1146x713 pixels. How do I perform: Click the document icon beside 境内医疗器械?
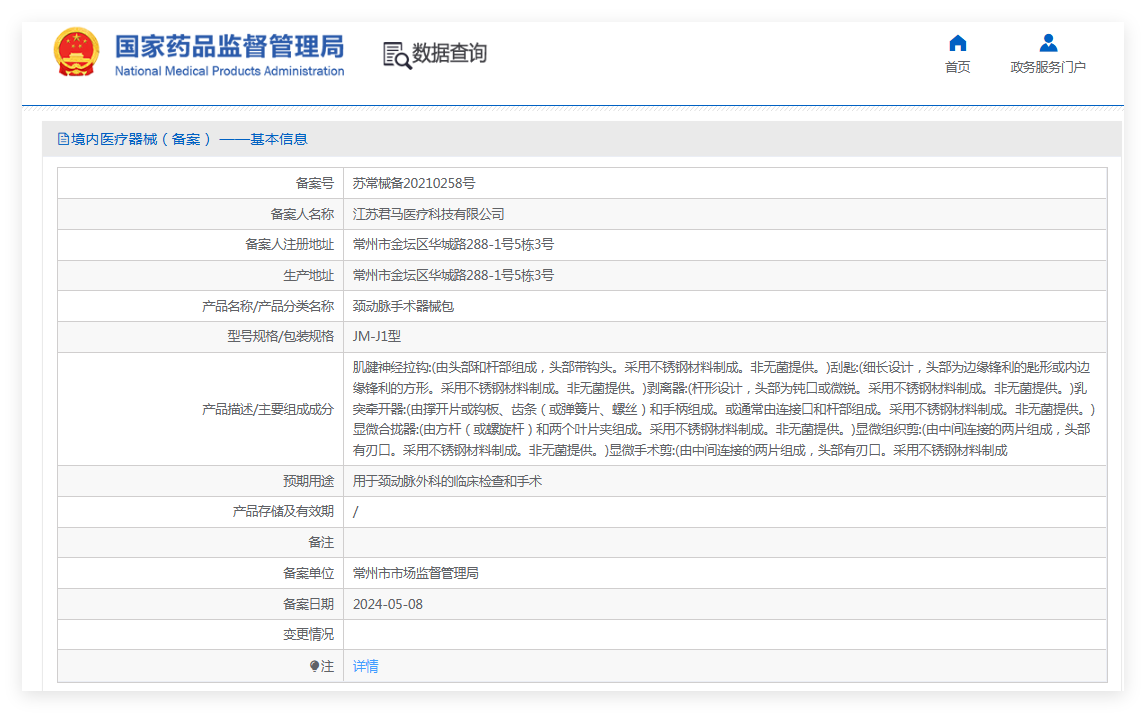click(63, 140)
